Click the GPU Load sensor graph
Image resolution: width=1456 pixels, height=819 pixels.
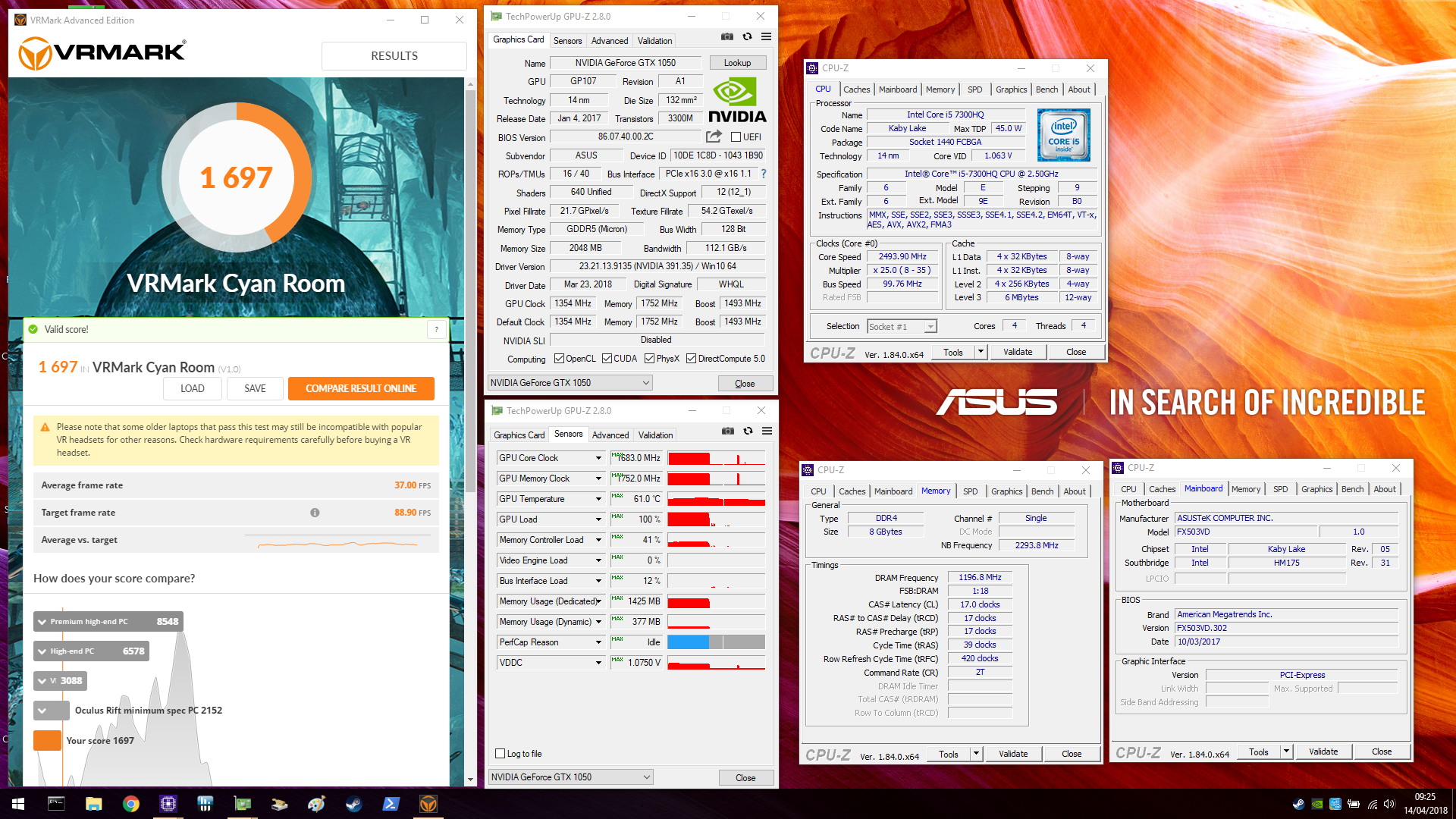pyautogui.click(x=716, y=519)
